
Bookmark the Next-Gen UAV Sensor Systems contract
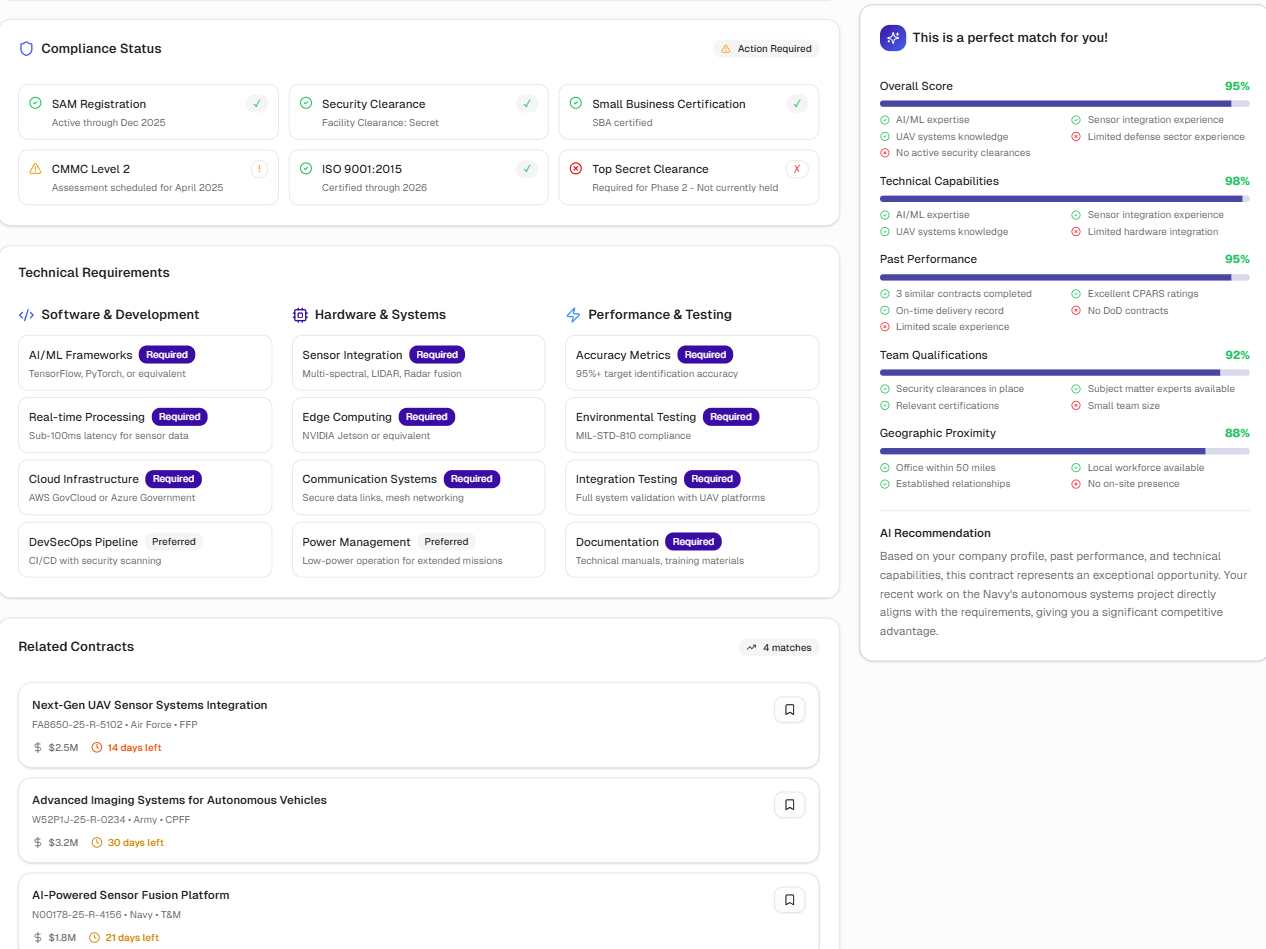coord(789,710)
